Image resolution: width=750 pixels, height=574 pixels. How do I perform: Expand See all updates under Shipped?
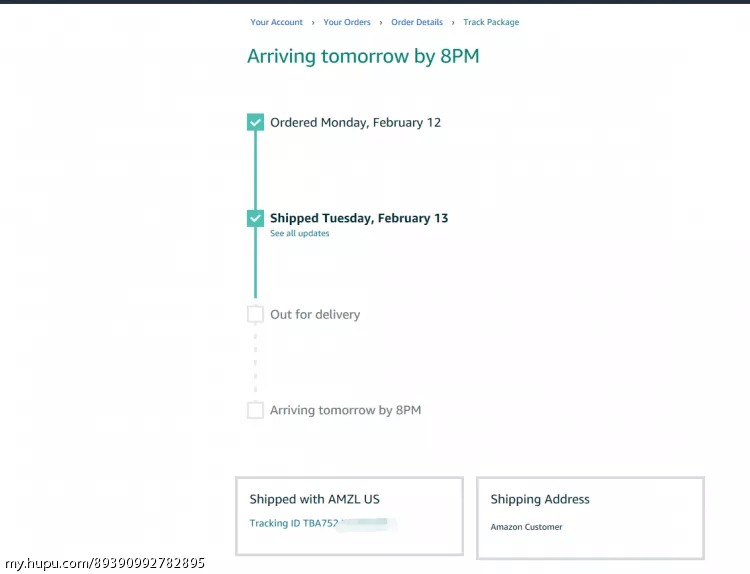click(x=299, y=234)
